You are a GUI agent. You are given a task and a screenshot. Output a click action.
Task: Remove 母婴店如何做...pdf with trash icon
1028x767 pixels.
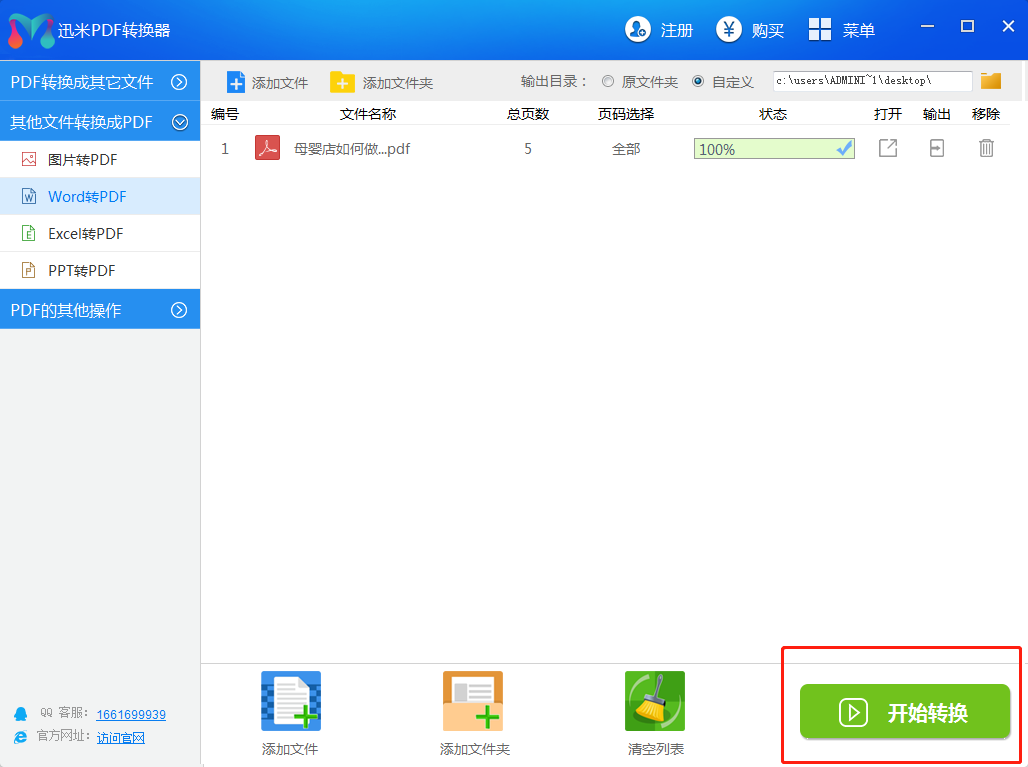(986, 147)
